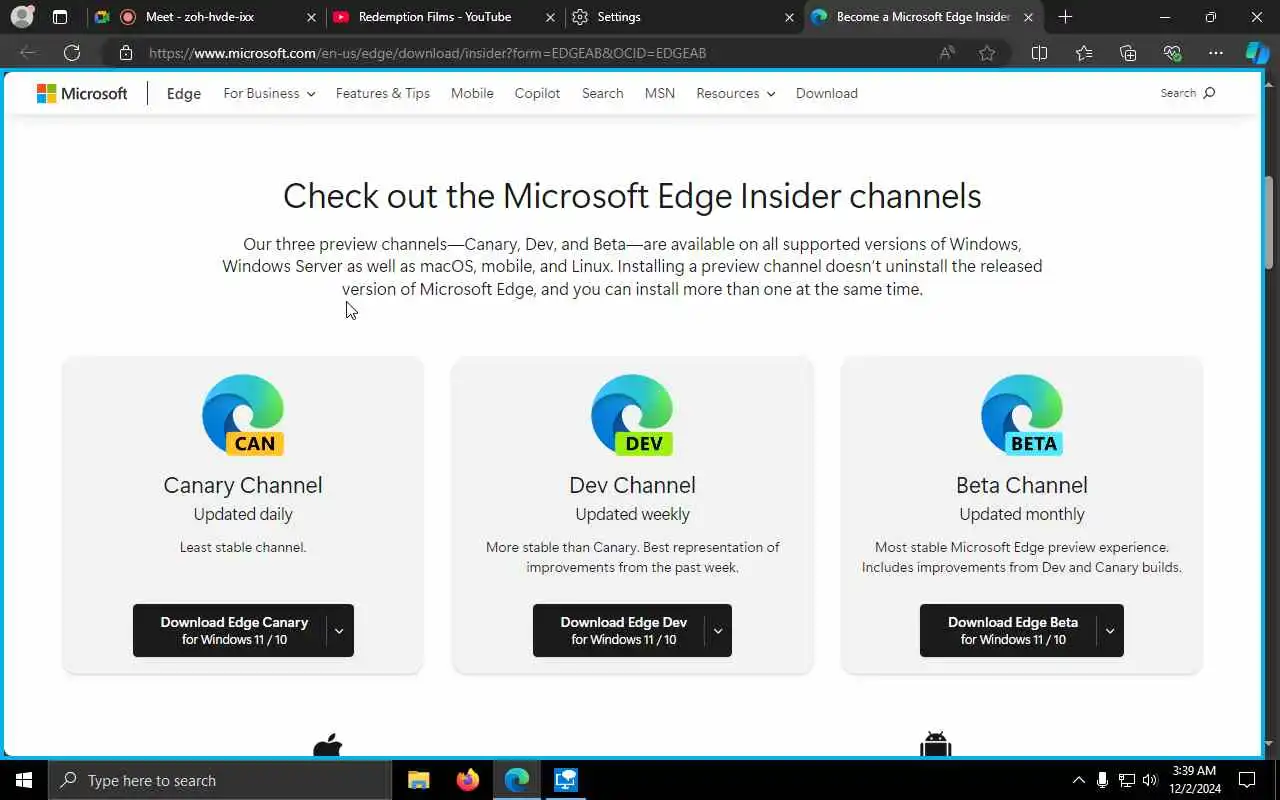This screenshot has width=1280, height=800.
Task: Open the browser profile avatar
Action: pos(22,17)
